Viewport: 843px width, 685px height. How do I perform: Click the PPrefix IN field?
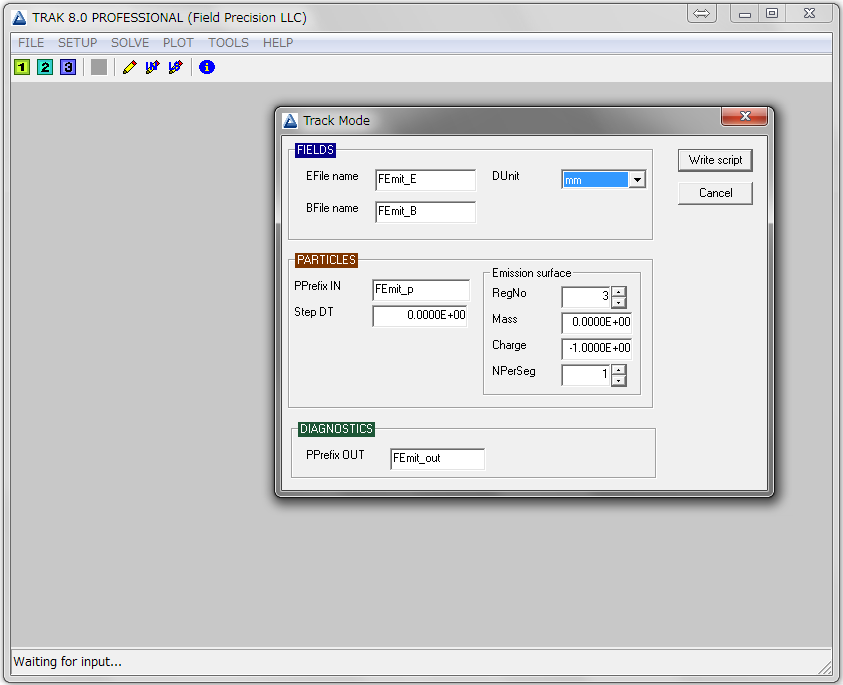[x=420, y=290]
